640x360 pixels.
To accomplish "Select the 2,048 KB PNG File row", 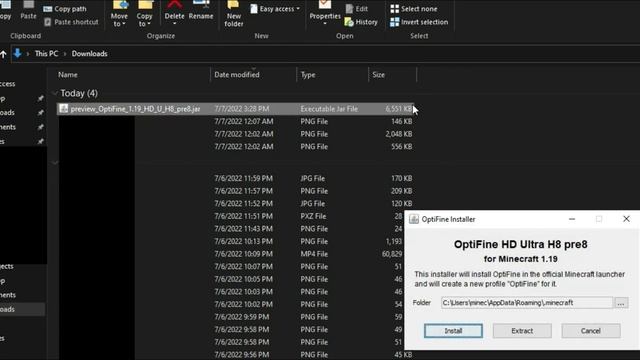I will [236, 134].
